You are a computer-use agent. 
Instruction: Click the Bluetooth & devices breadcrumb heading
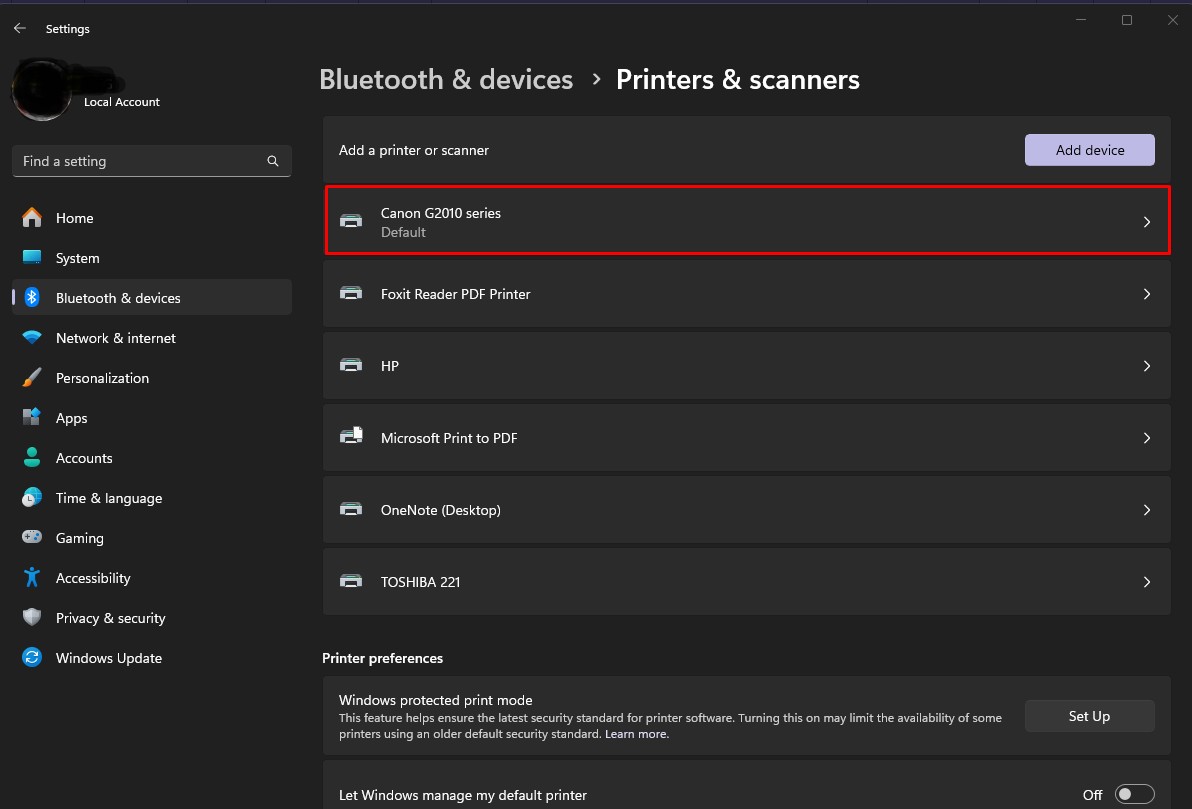[446, 79]
